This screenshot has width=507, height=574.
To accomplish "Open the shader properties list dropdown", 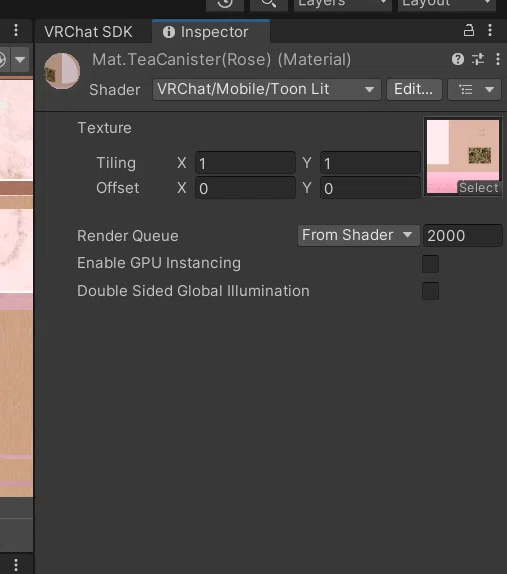I will click(474, 89).
